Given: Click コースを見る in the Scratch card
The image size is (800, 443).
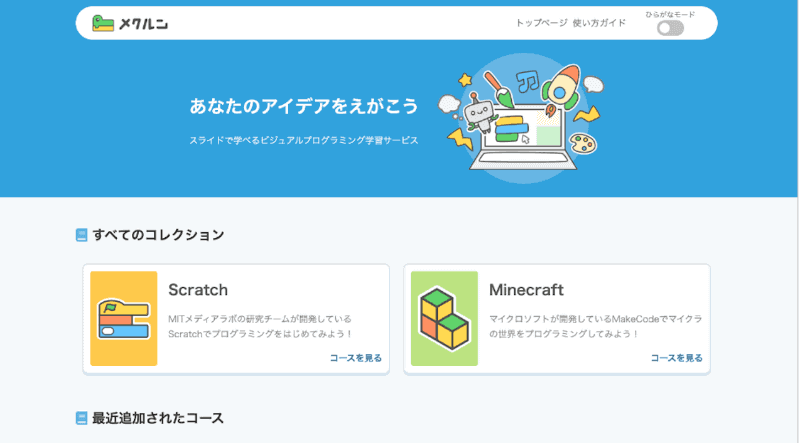Looking at the screenshot, I should click(356, 358).
